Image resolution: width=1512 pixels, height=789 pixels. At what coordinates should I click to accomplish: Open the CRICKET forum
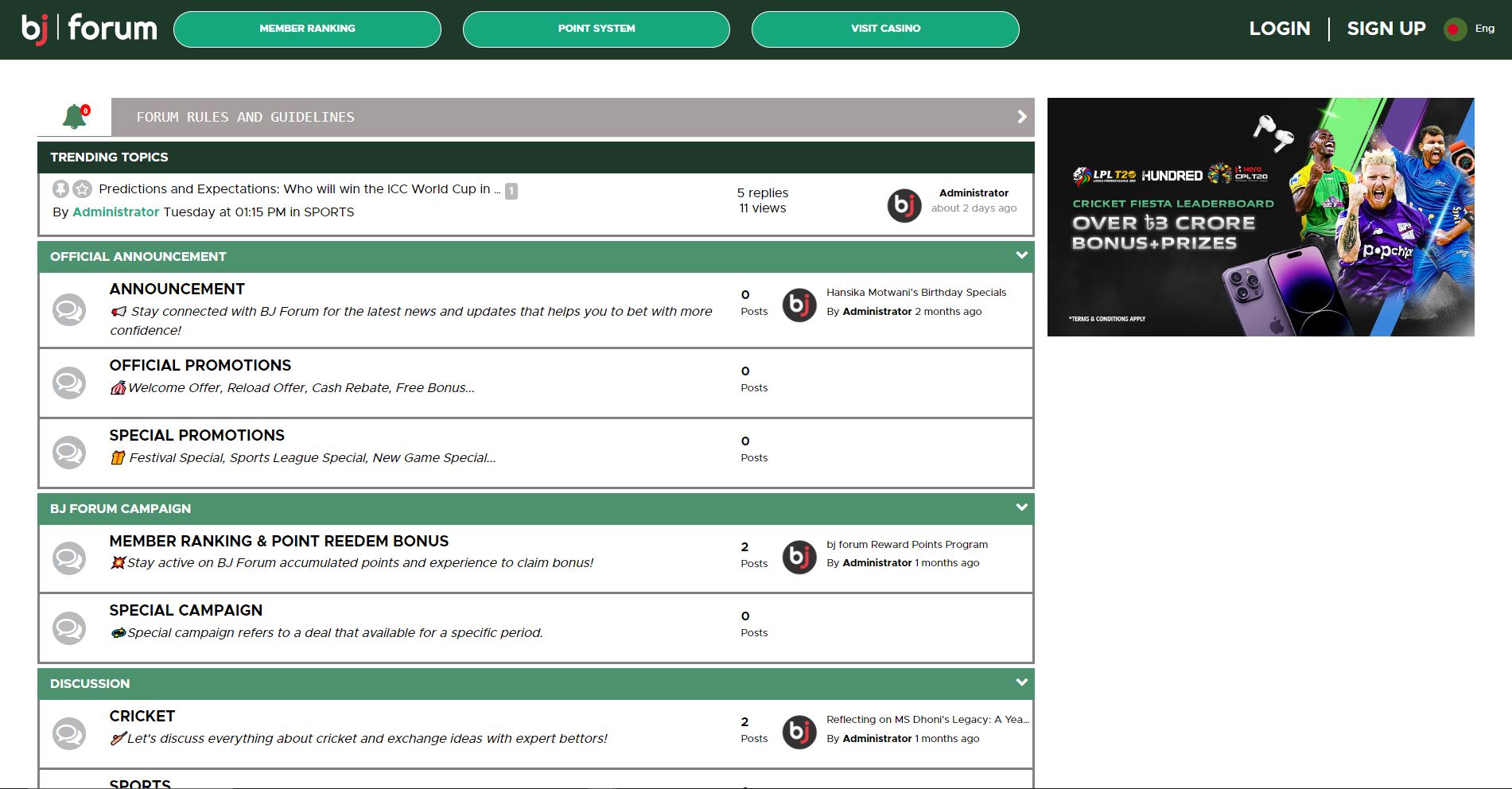coord(142,717)
